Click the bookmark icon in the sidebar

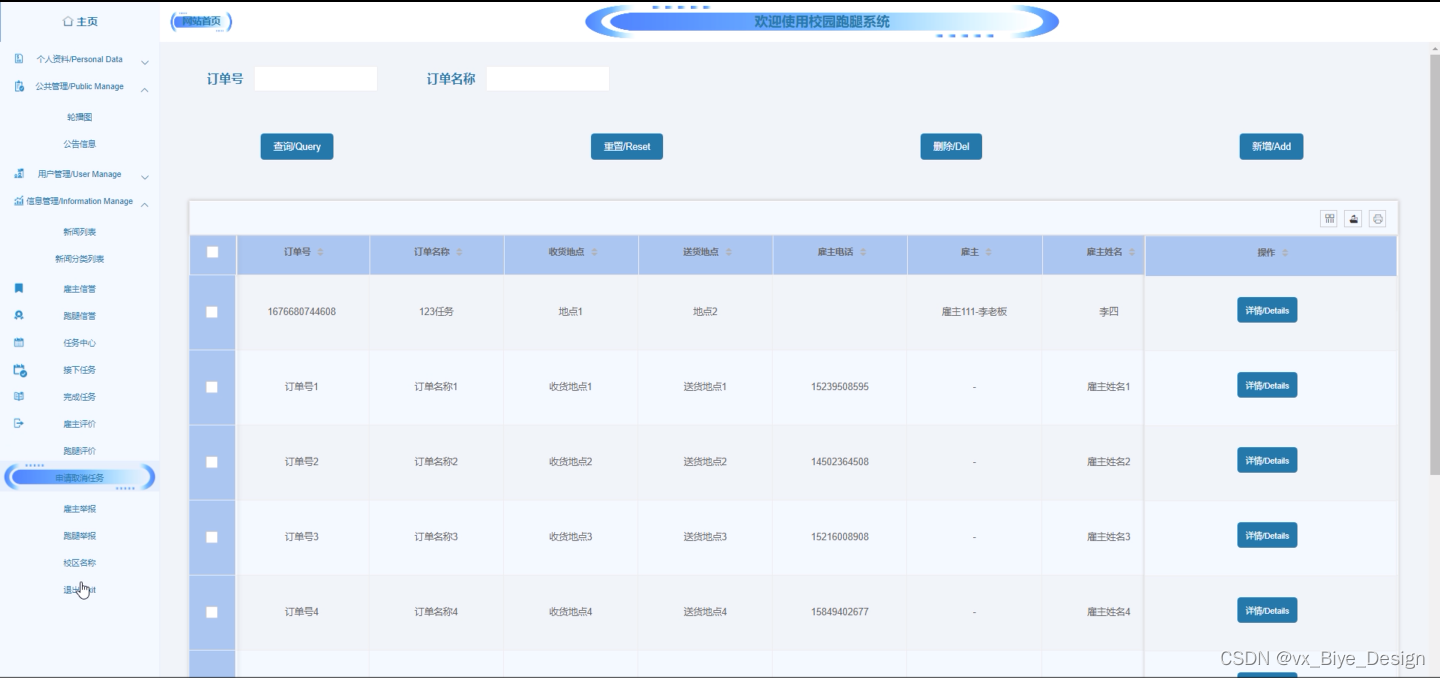tap(19, 288)
